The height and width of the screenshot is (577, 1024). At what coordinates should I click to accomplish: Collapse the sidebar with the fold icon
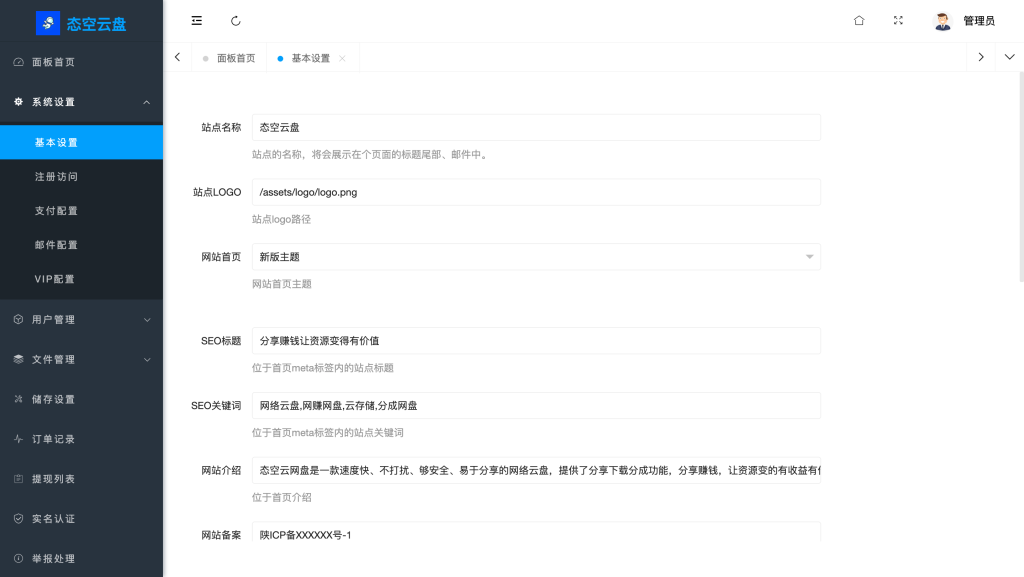(196, 20)
